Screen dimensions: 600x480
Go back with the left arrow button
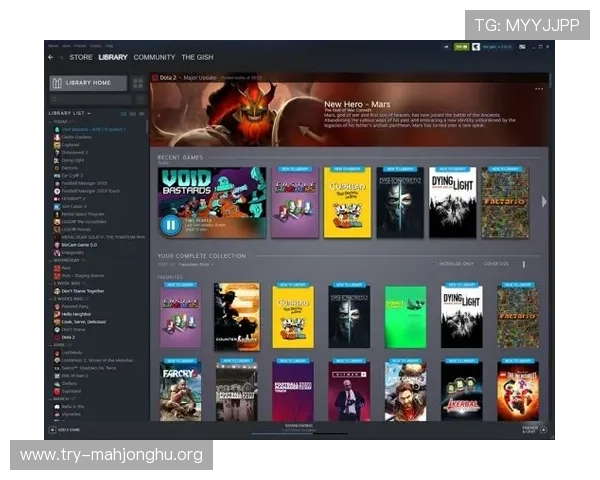(51, 57)
